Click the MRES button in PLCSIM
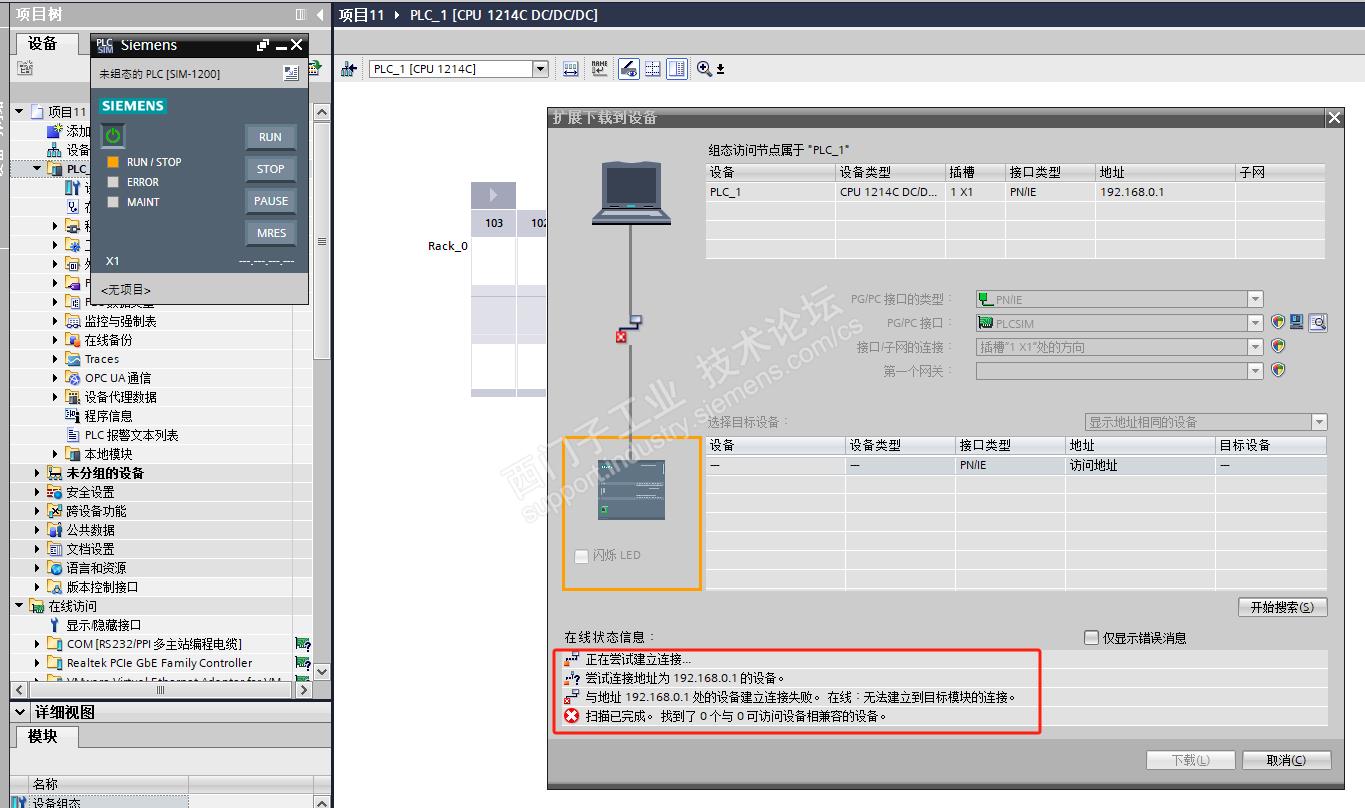Screen dimensions: 1365x808 click(270, 233)
